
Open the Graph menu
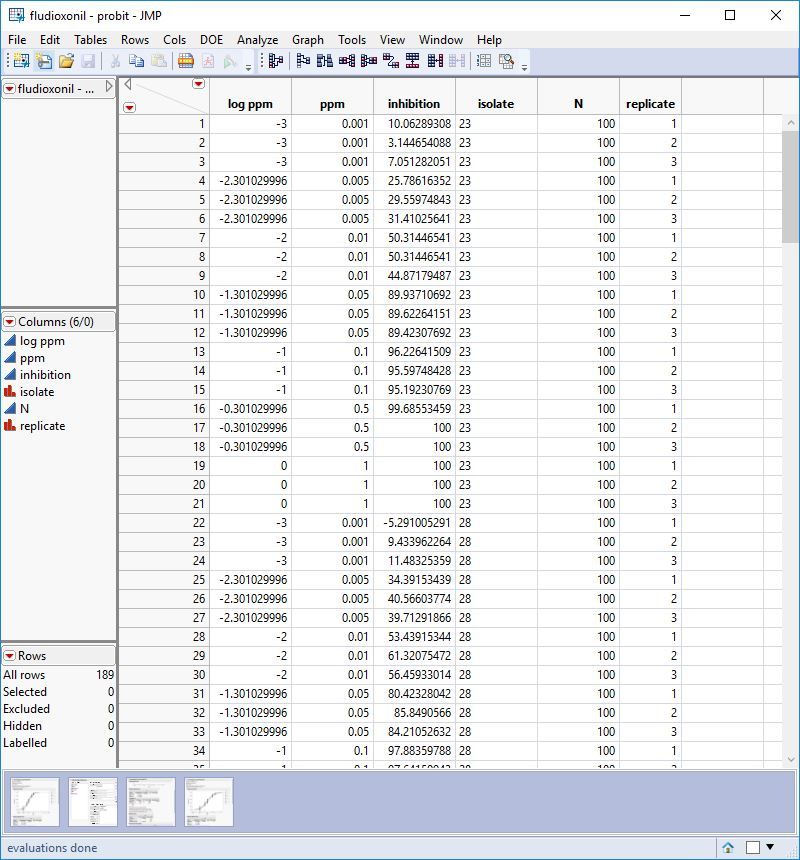click(308, 39)
